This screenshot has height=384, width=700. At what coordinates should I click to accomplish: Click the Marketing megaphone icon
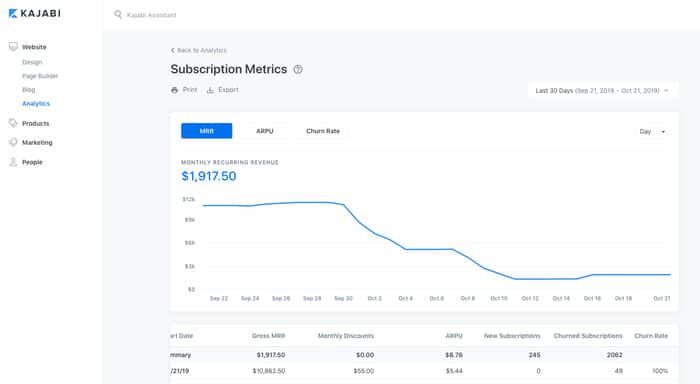tap(13, 142)
